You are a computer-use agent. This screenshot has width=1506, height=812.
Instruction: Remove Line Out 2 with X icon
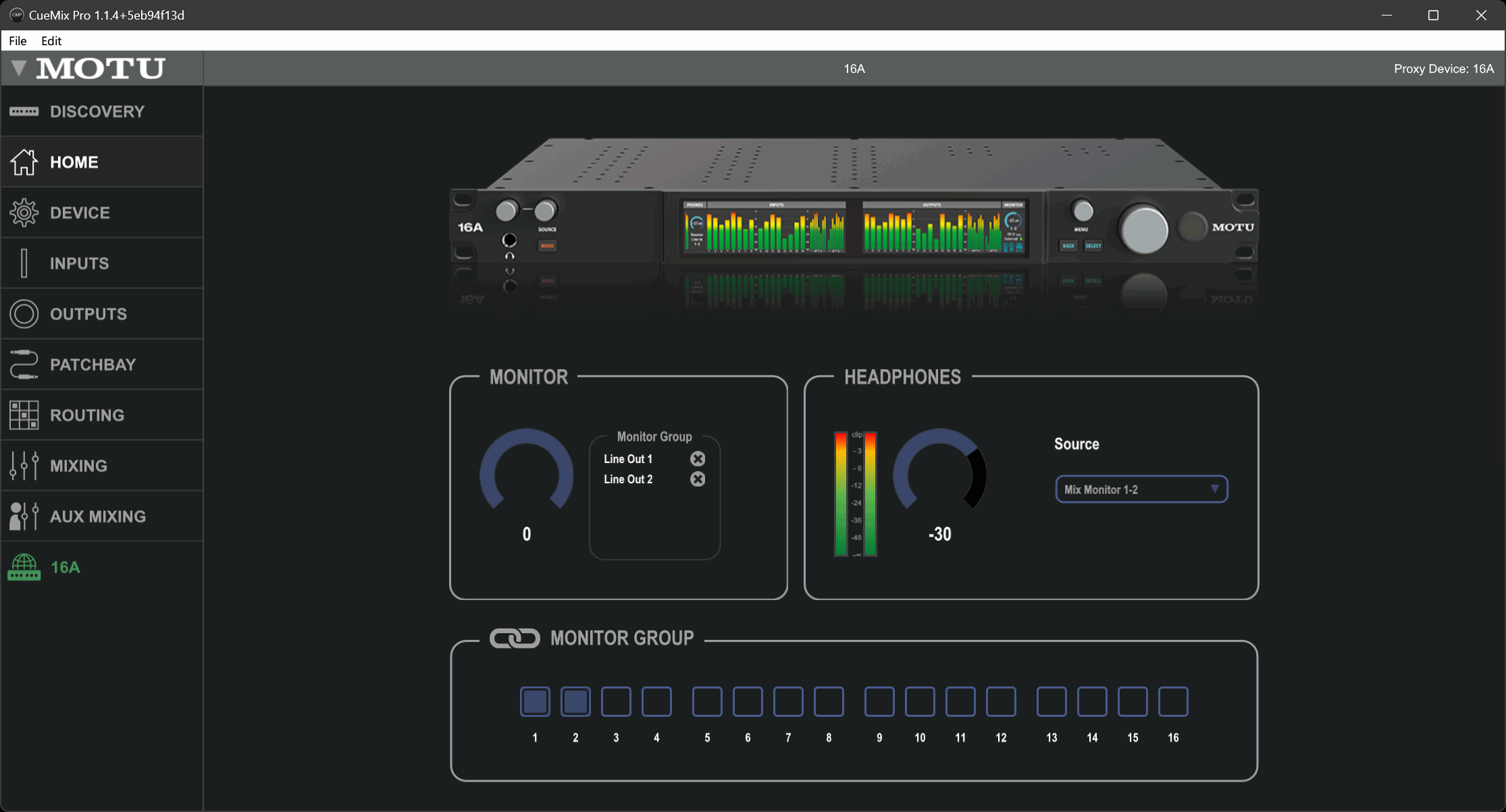tap(698, 479)
